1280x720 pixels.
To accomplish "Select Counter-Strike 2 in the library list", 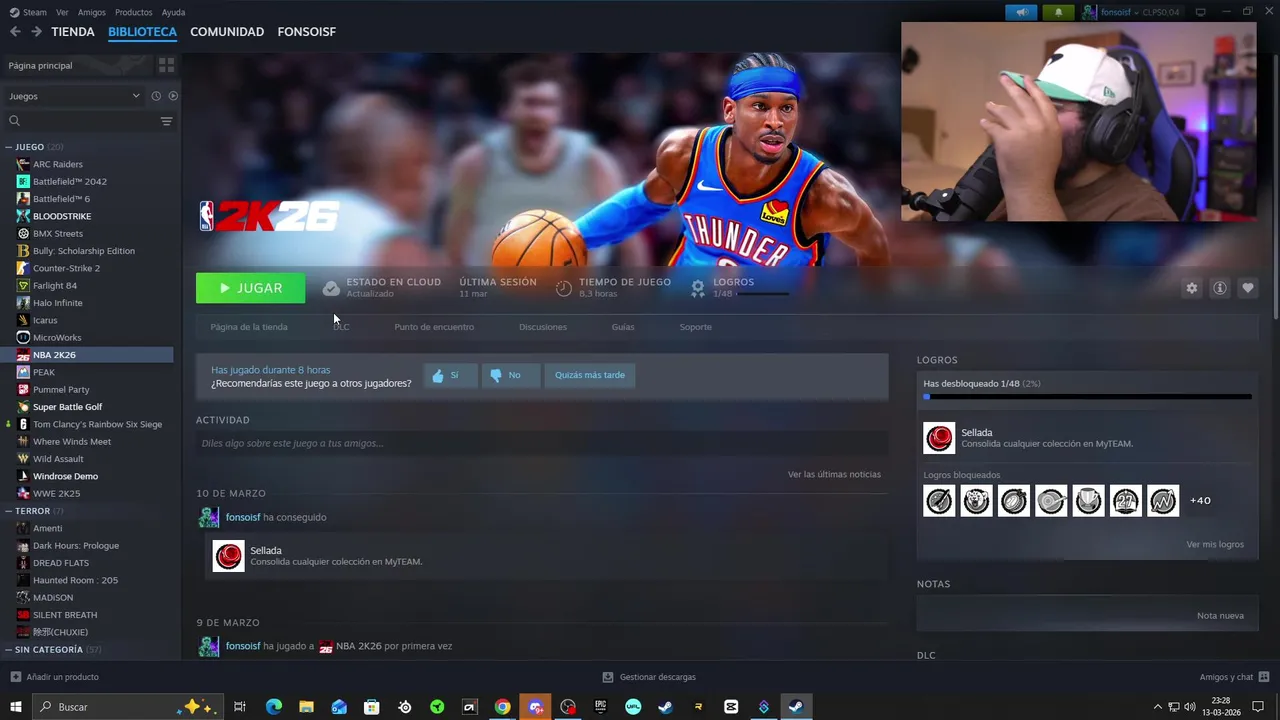I will click(x=66, y=268).
